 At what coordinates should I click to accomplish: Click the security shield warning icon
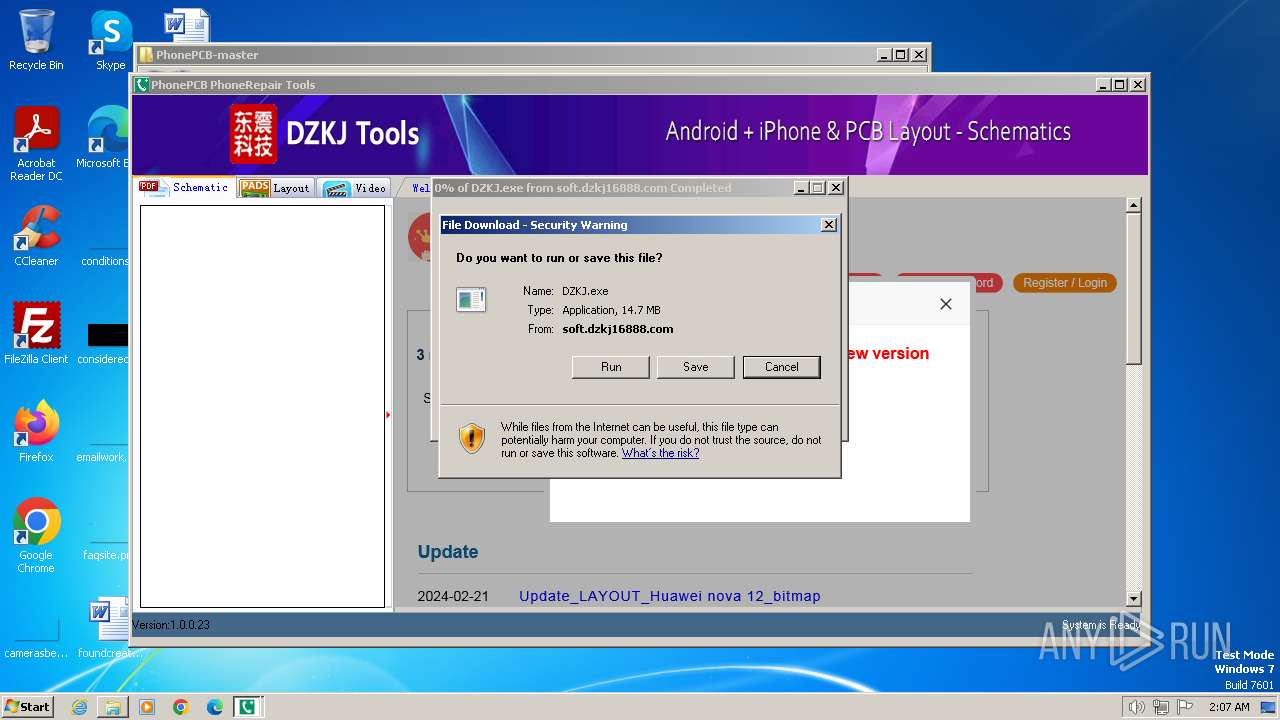(472, 438)
